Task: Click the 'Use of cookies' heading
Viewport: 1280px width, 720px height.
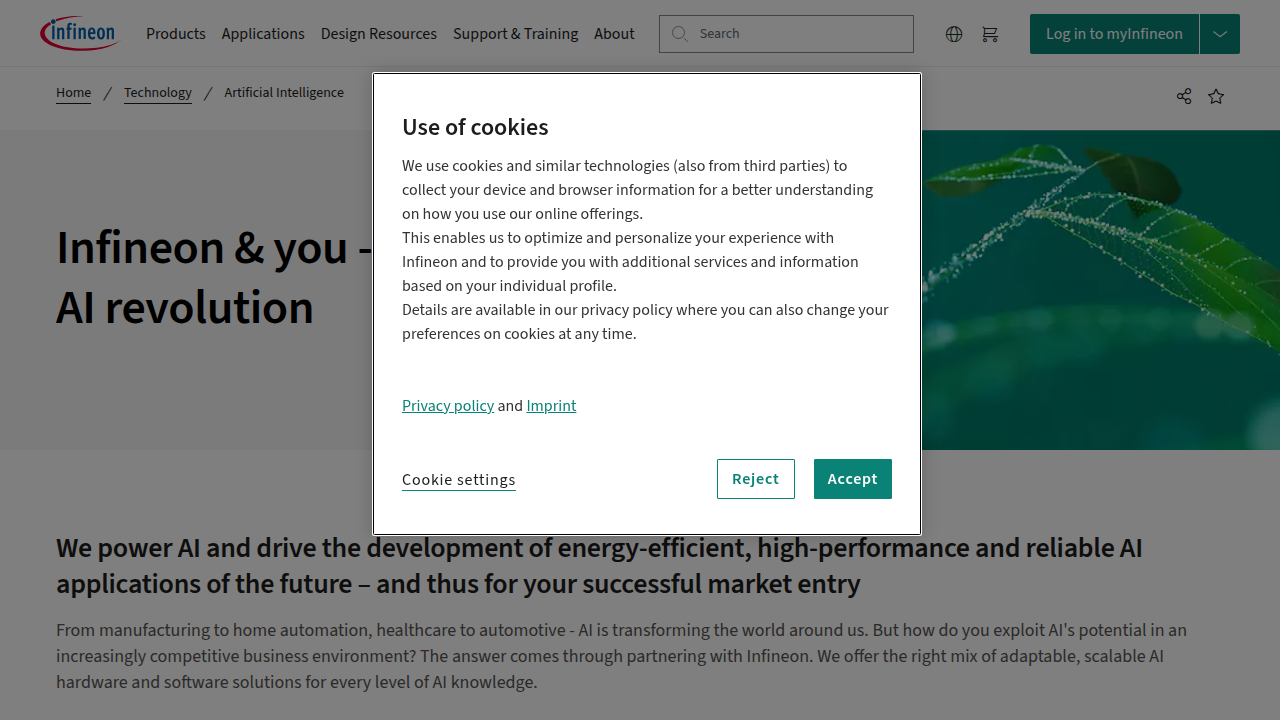Action: [475, 127]
